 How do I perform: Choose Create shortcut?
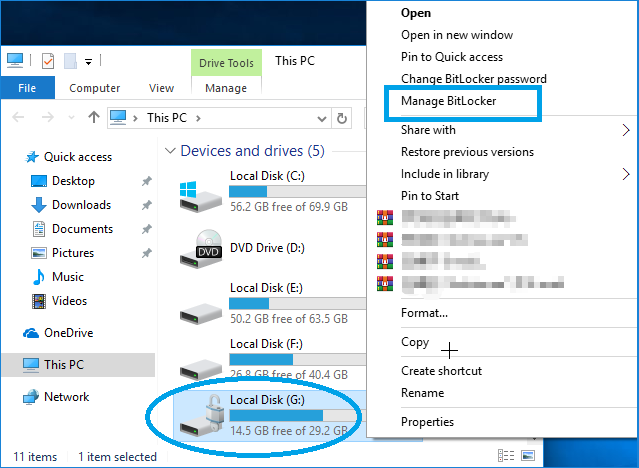[441, 371]
